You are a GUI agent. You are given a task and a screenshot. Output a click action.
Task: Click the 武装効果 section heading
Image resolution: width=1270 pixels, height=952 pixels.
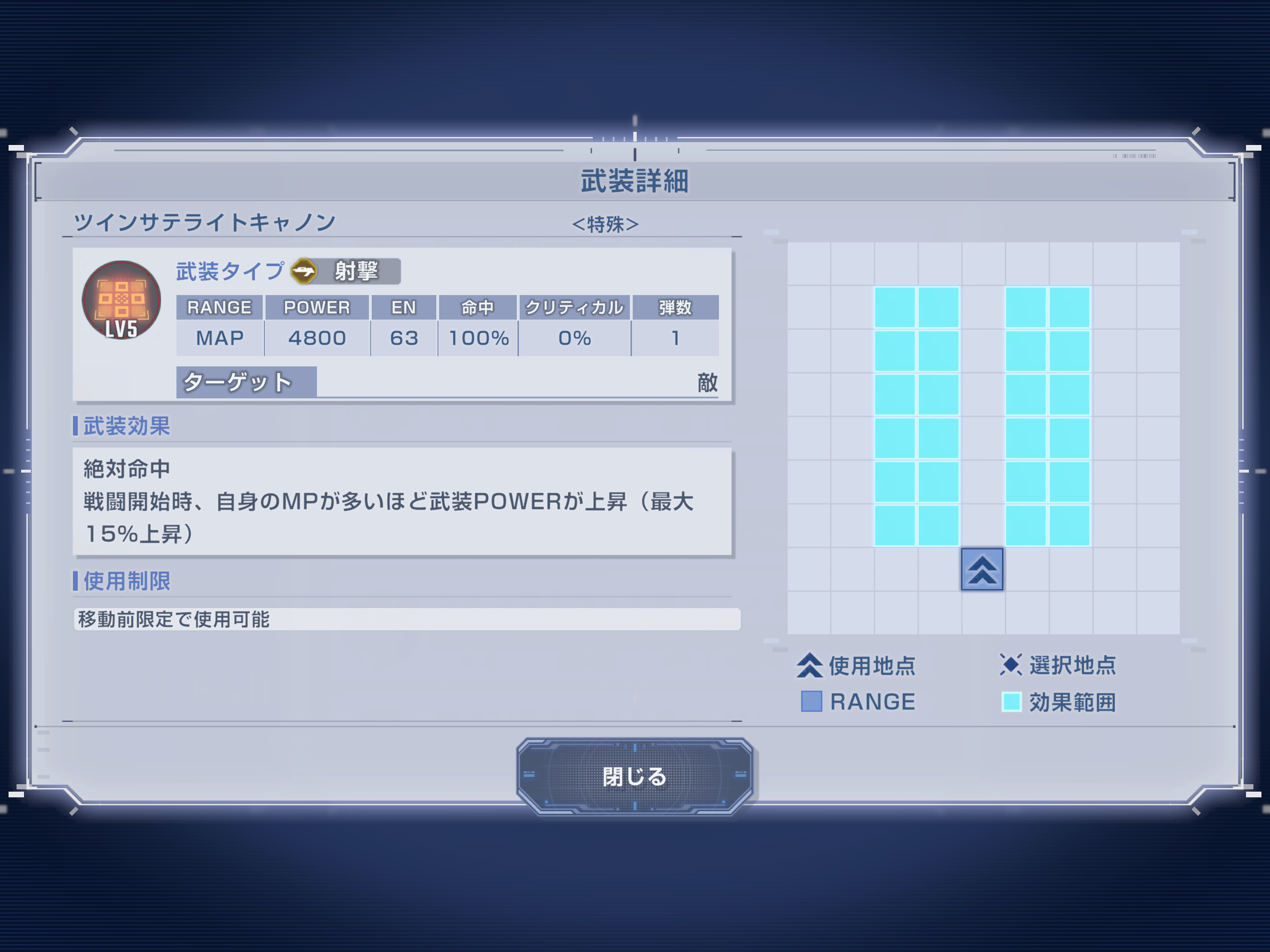(126, 426)
